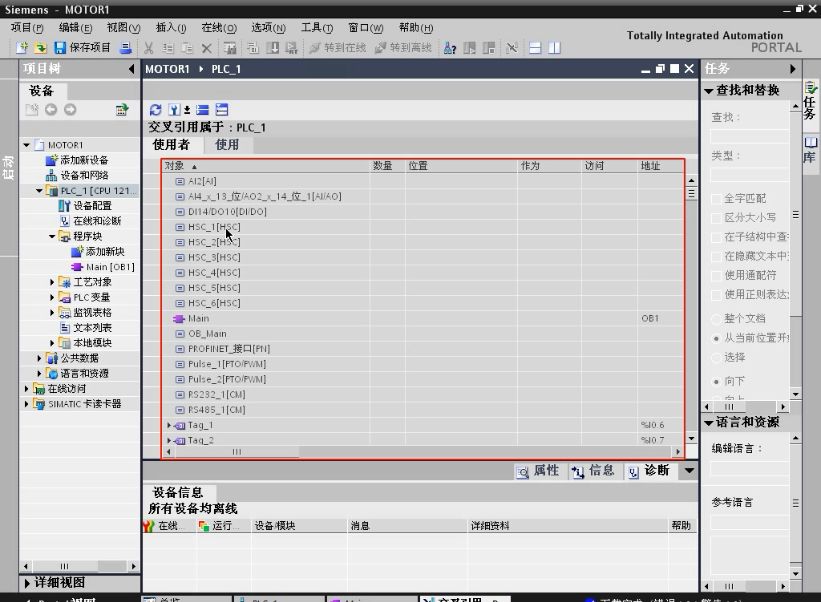Image resolution: width=821 pixels, height=602 pixels.
Task: Collapse the PLC_1 tree node
Action: (x=39, y=191)
